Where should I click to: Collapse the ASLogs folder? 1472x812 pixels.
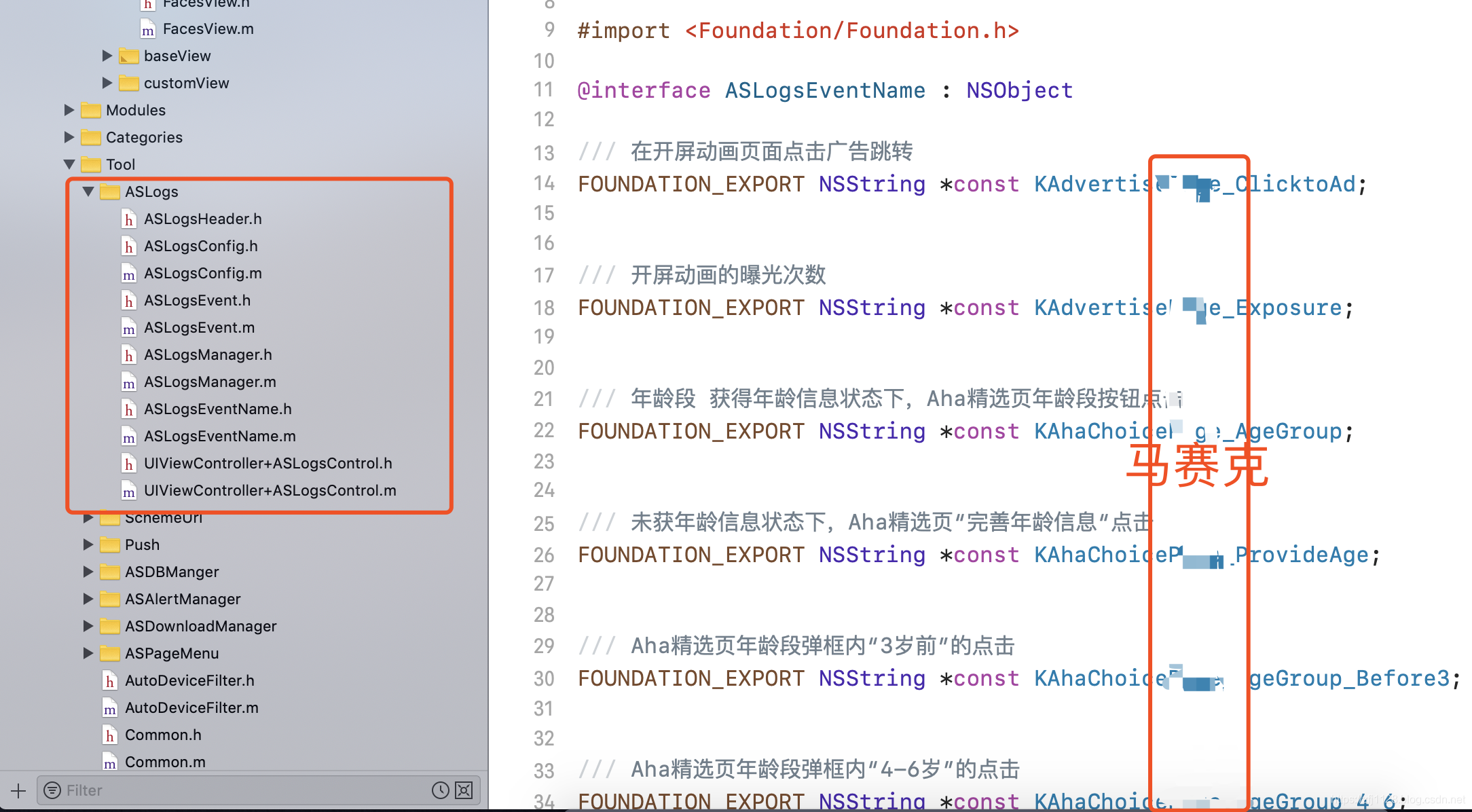tap(88, 191)
